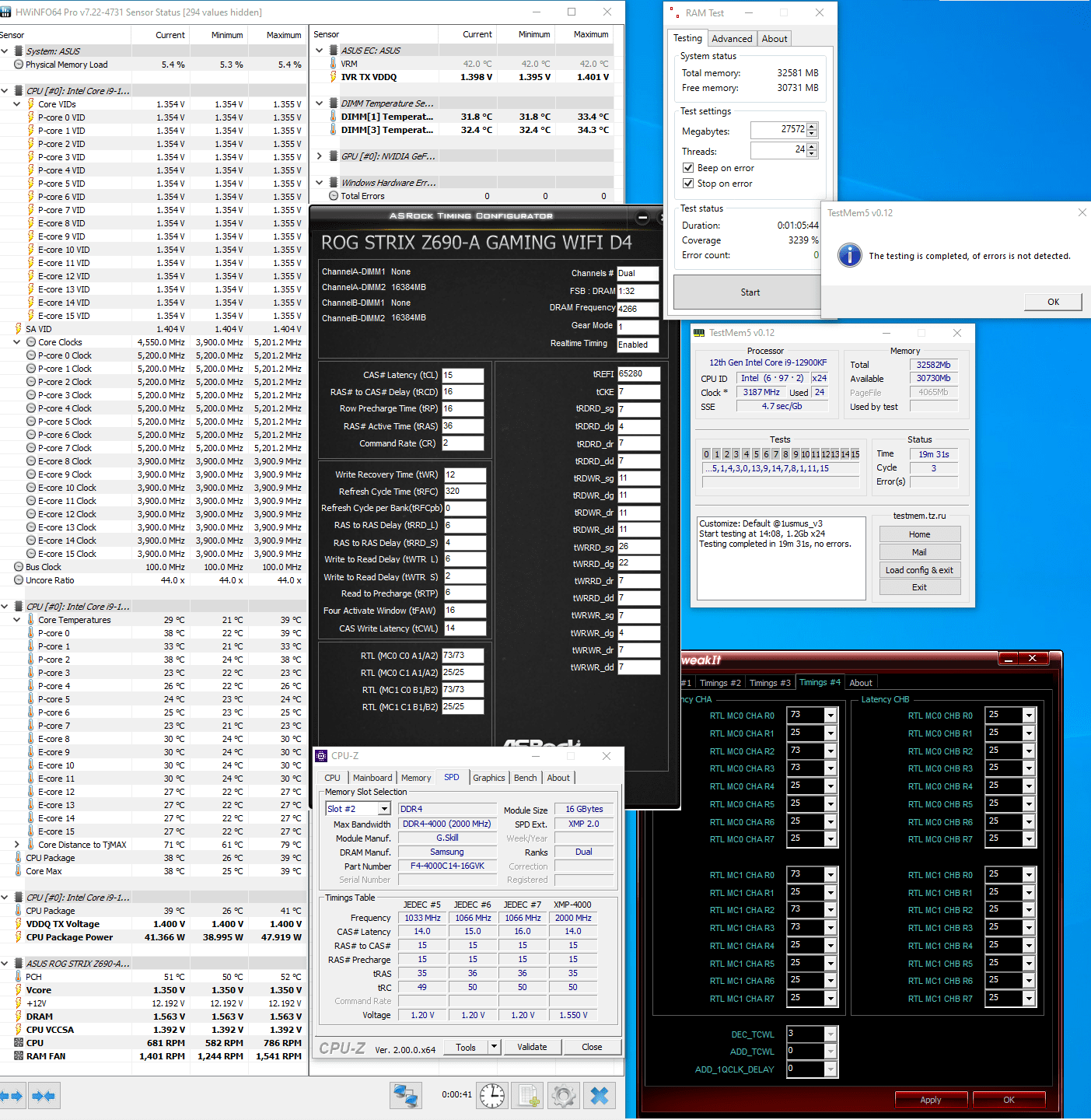
Task: Collapse the Core VIDs tree node
Action: coord(17,104)
